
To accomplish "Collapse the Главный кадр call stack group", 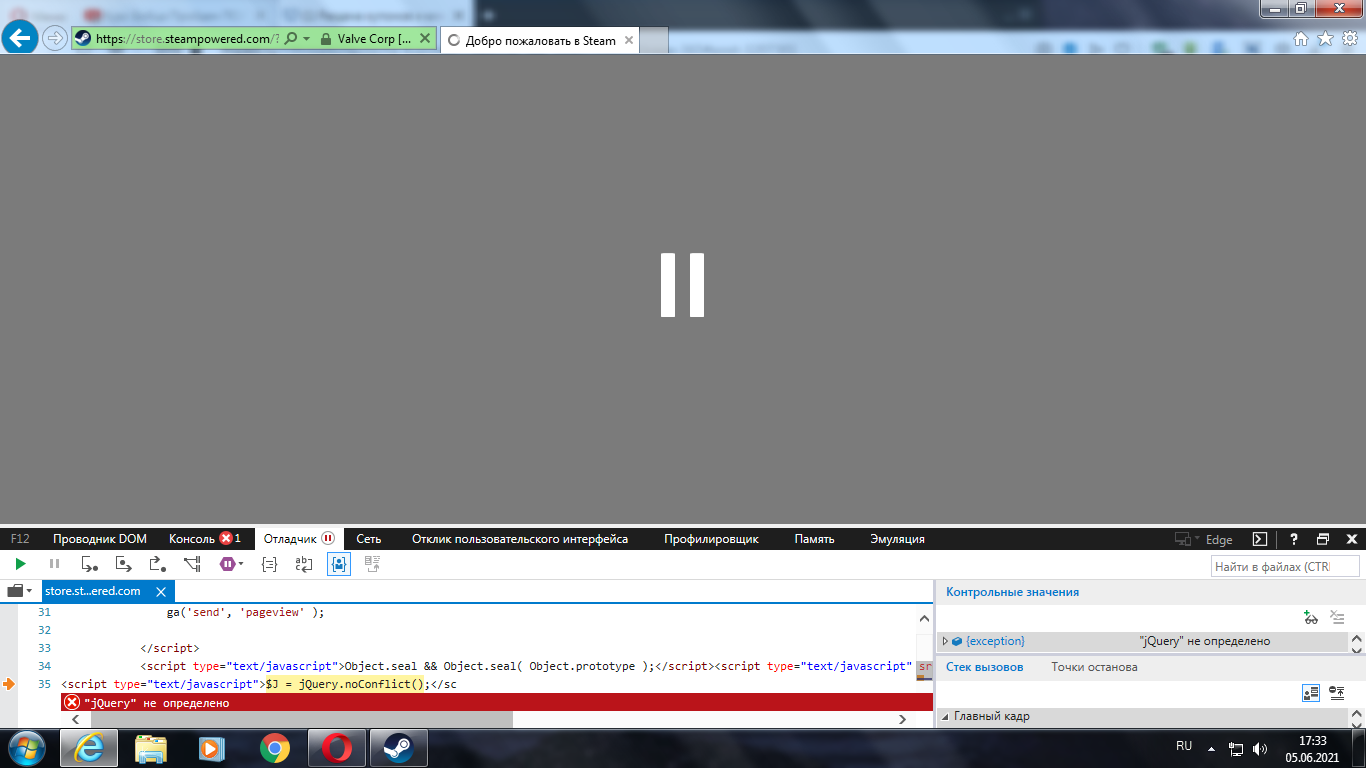I will 946,717.
